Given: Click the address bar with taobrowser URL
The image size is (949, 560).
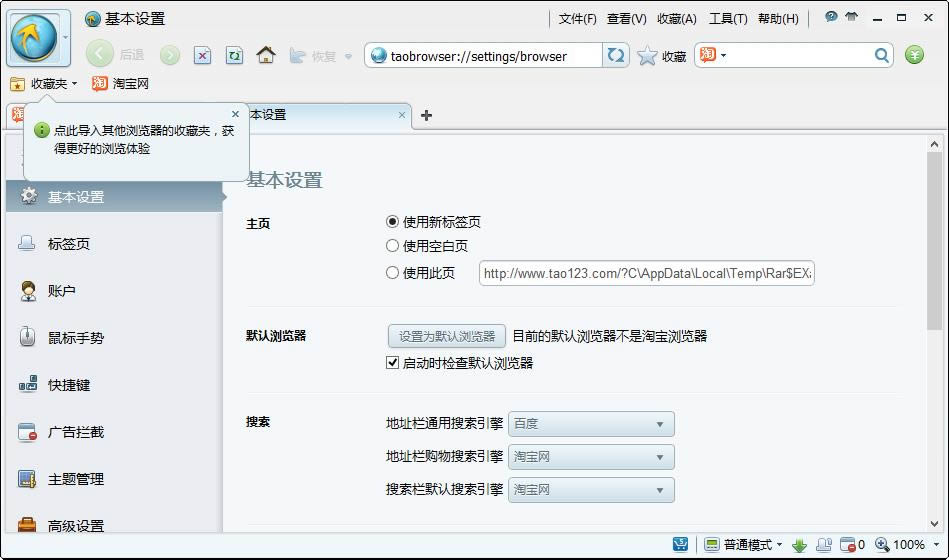Looking at the screenshot, I should tap(484, 56).
